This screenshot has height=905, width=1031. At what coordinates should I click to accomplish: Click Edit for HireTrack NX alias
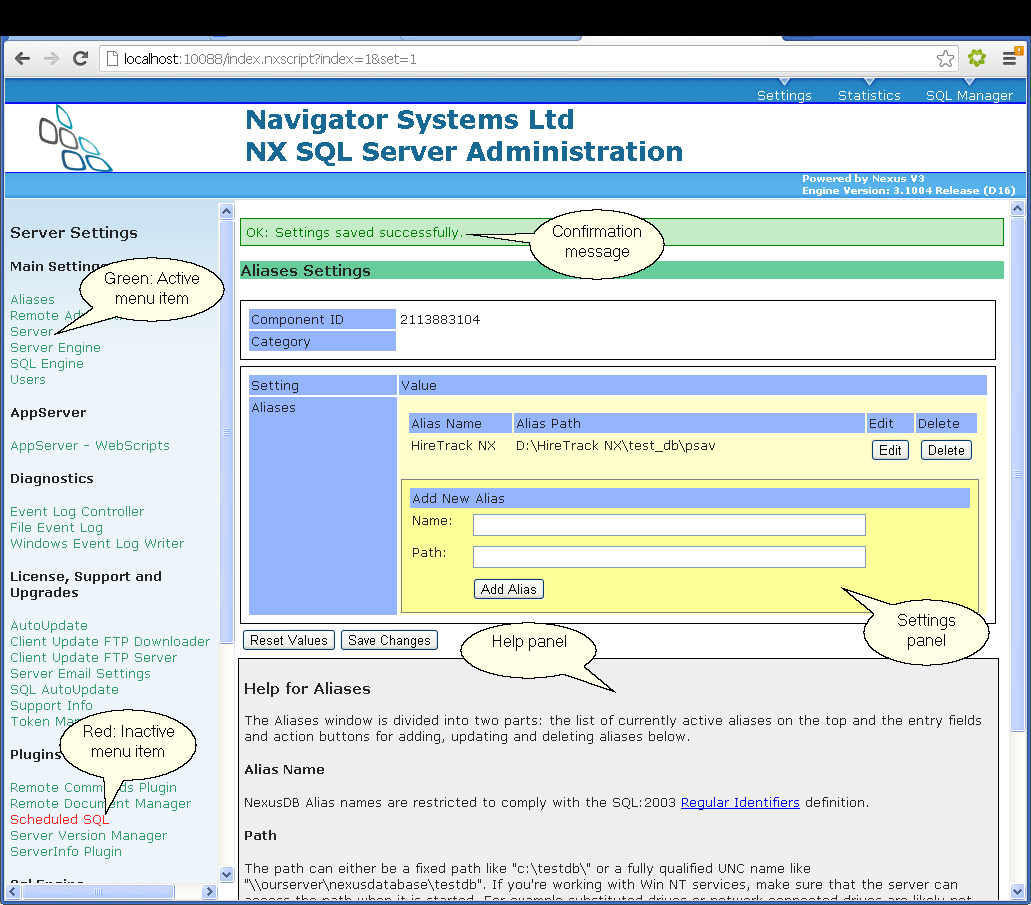click(x=890, y=450)
